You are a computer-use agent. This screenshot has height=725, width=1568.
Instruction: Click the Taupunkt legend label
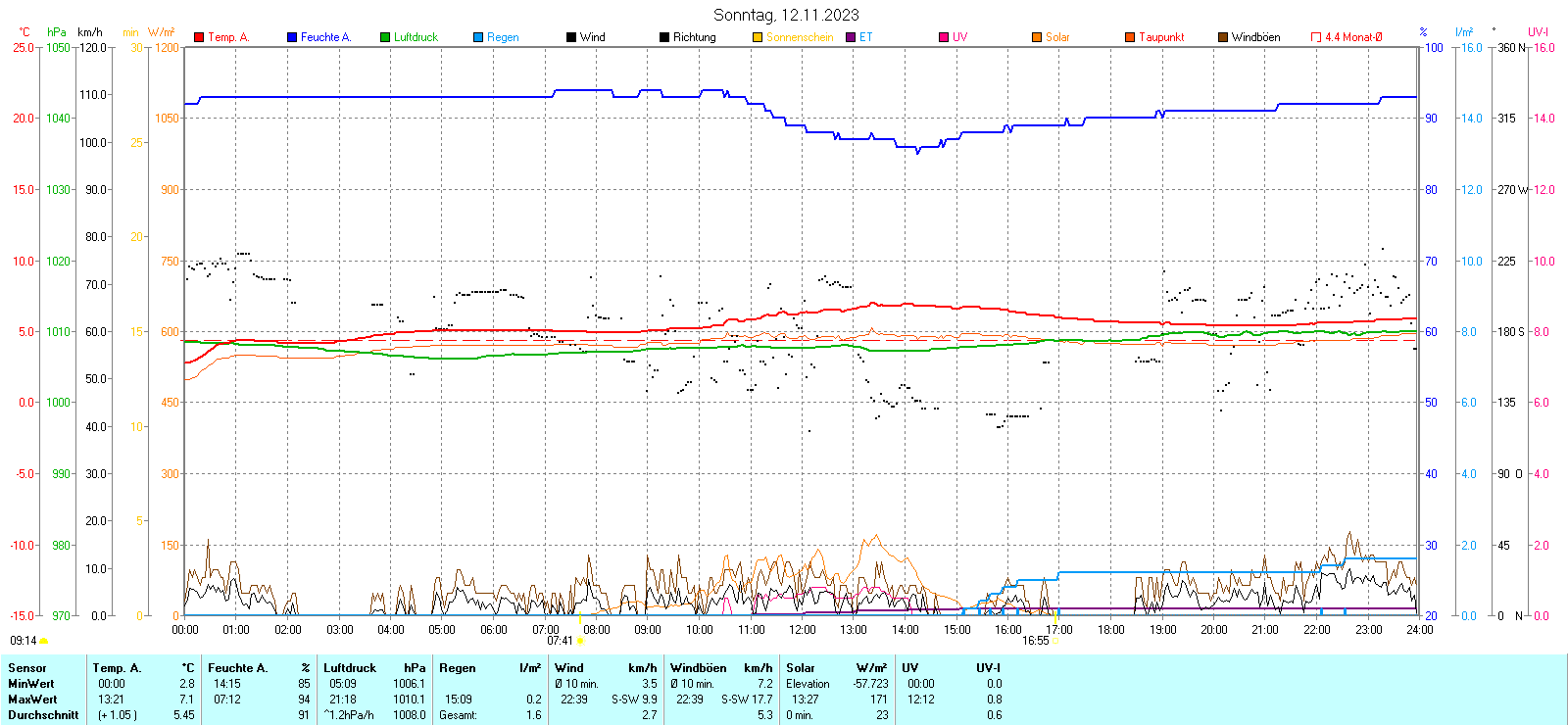pyautogui.click(x=1161, y=37)
